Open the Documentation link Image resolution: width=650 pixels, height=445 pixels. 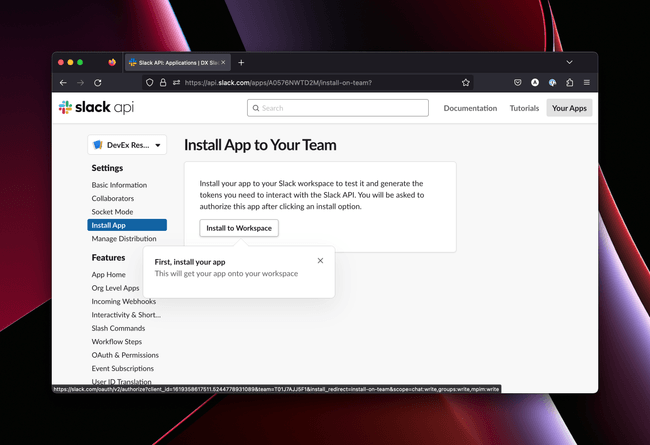470,108
